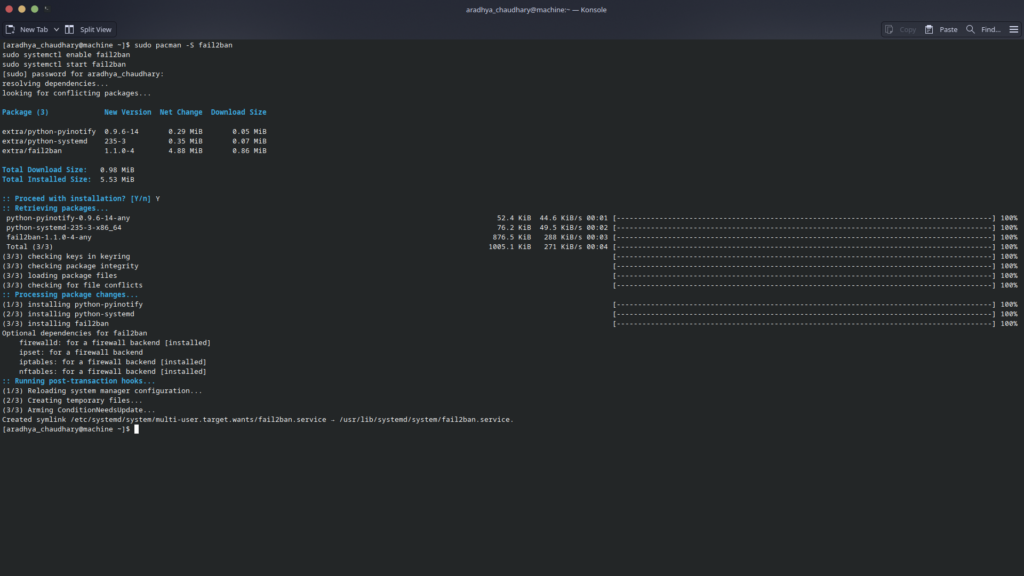
Task: Click the 'sudo systemctl start fail2ban' line
Action: click(x=64, y=65)
